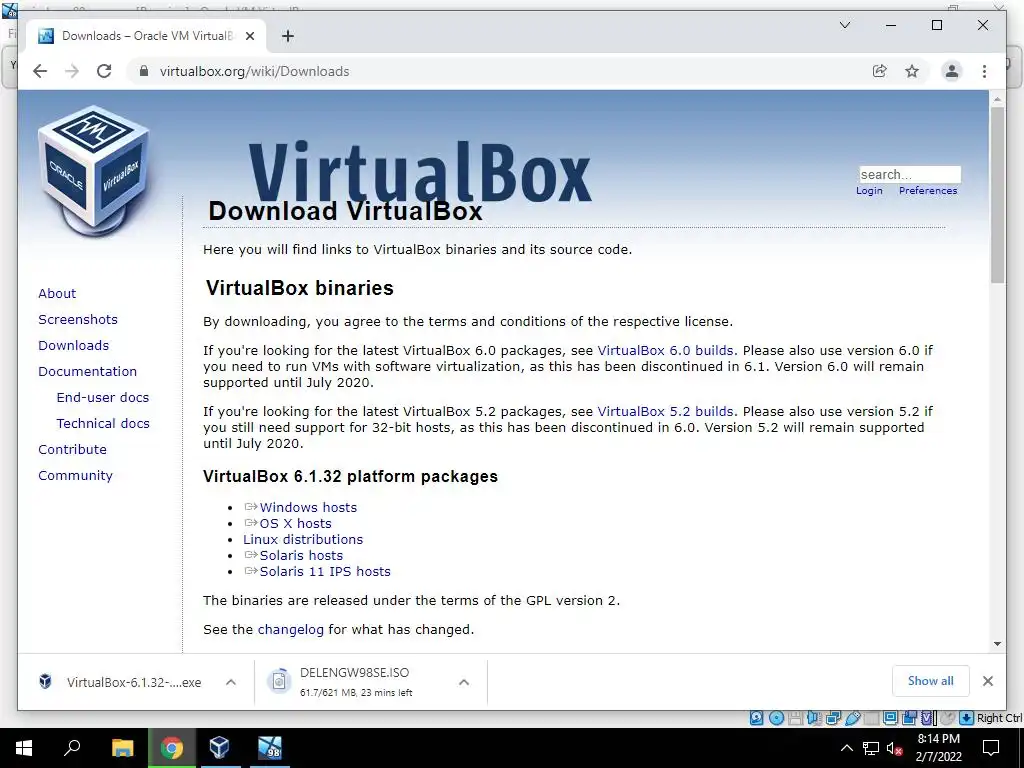Click the address bar URL

(254, 71)
